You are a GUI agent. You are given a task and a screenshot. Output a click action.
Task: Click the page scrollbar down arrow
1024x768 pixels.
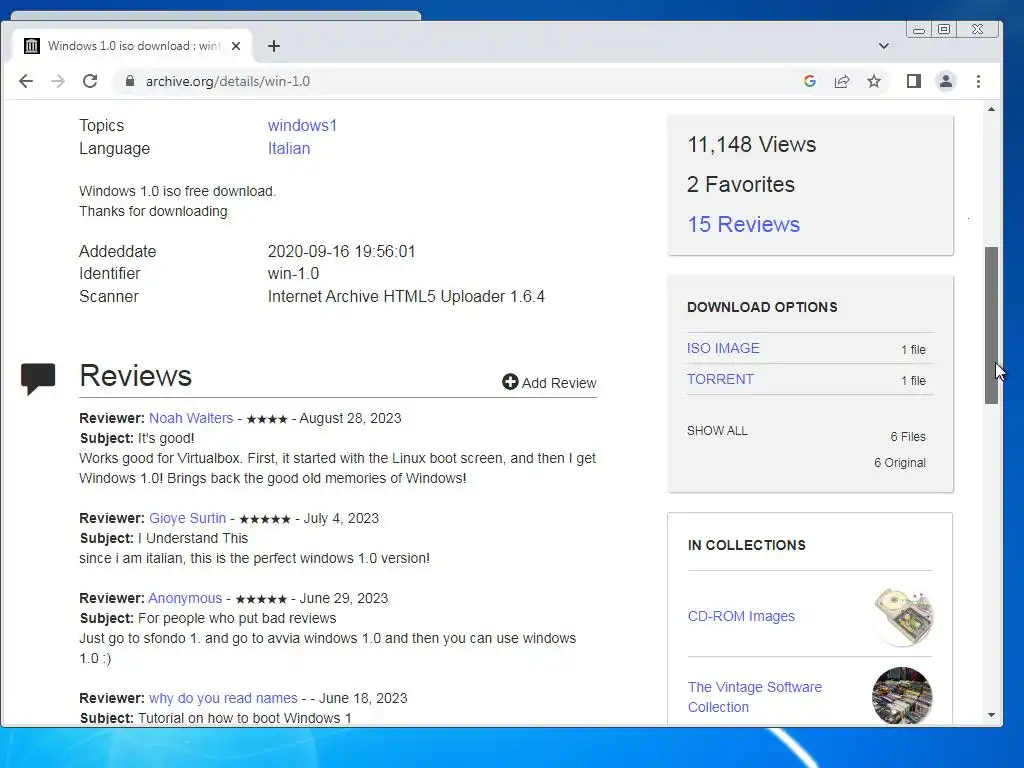(x=991, y=715)
